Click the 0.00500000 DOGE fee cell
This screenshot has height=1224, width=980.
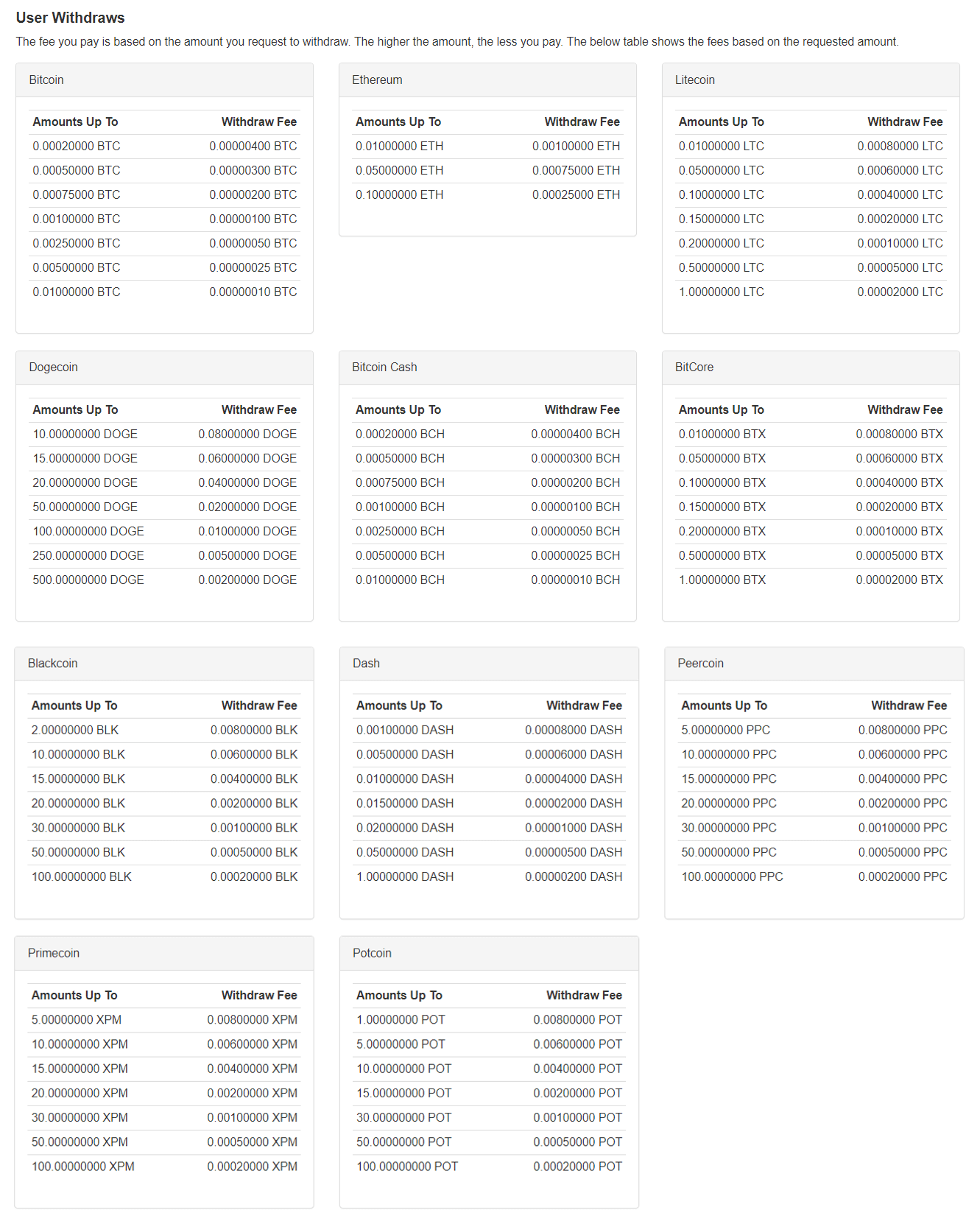click(x=247, y=556)
